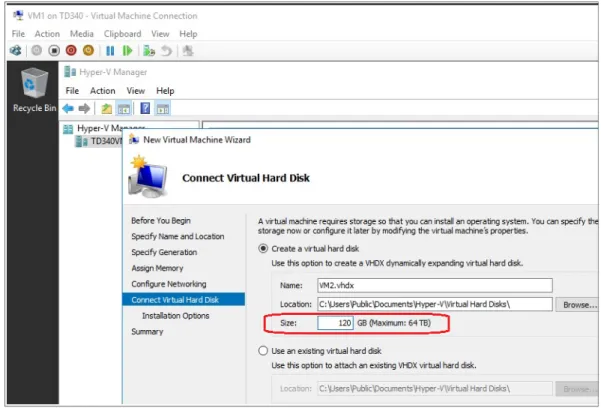Open View menu in Hyper-V Manager
This screenshot has width=601, height=408.
click(136, 91)
